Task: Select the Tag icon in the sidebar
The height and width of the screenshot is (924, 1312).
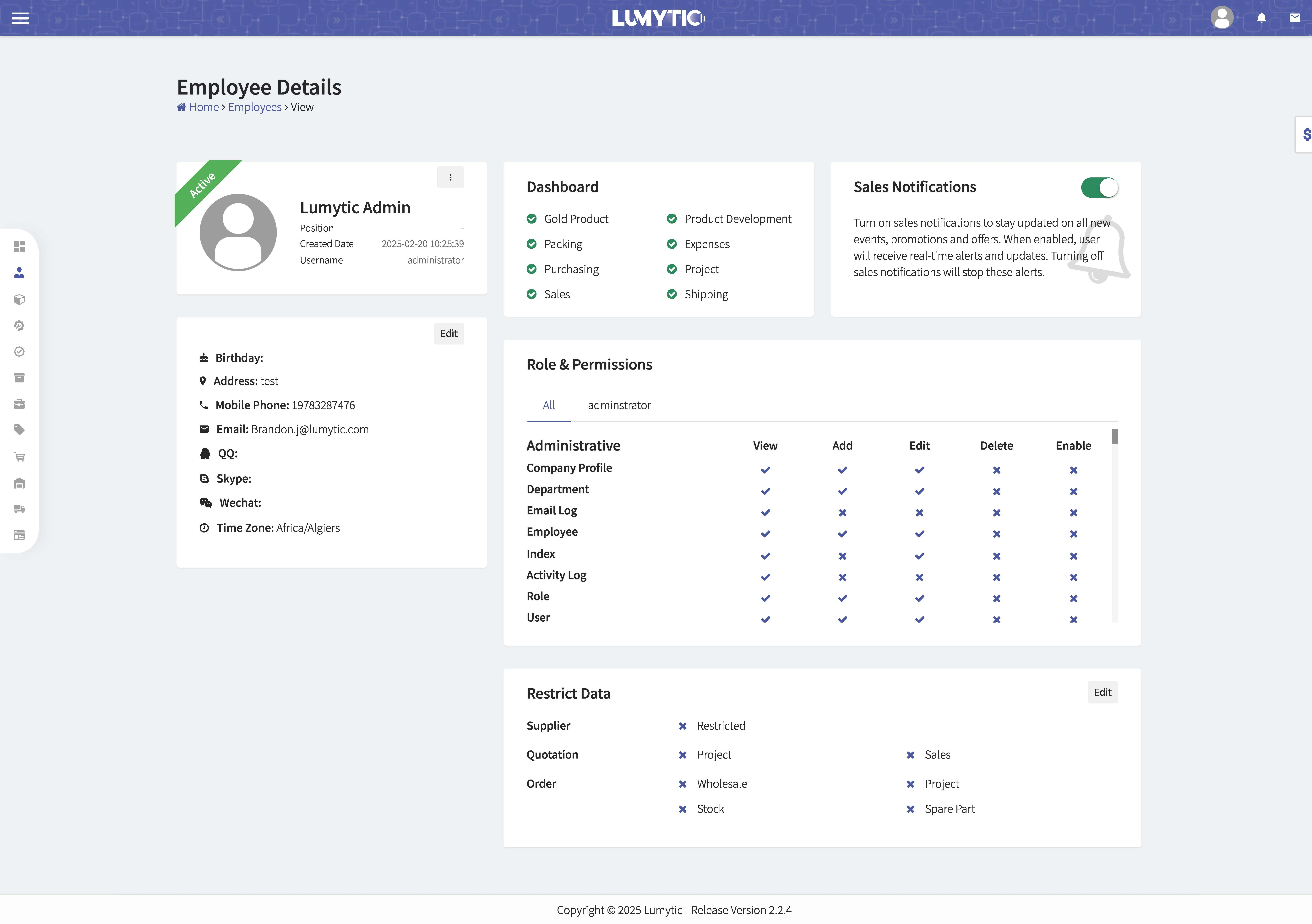Action: (x=19, y=430)
